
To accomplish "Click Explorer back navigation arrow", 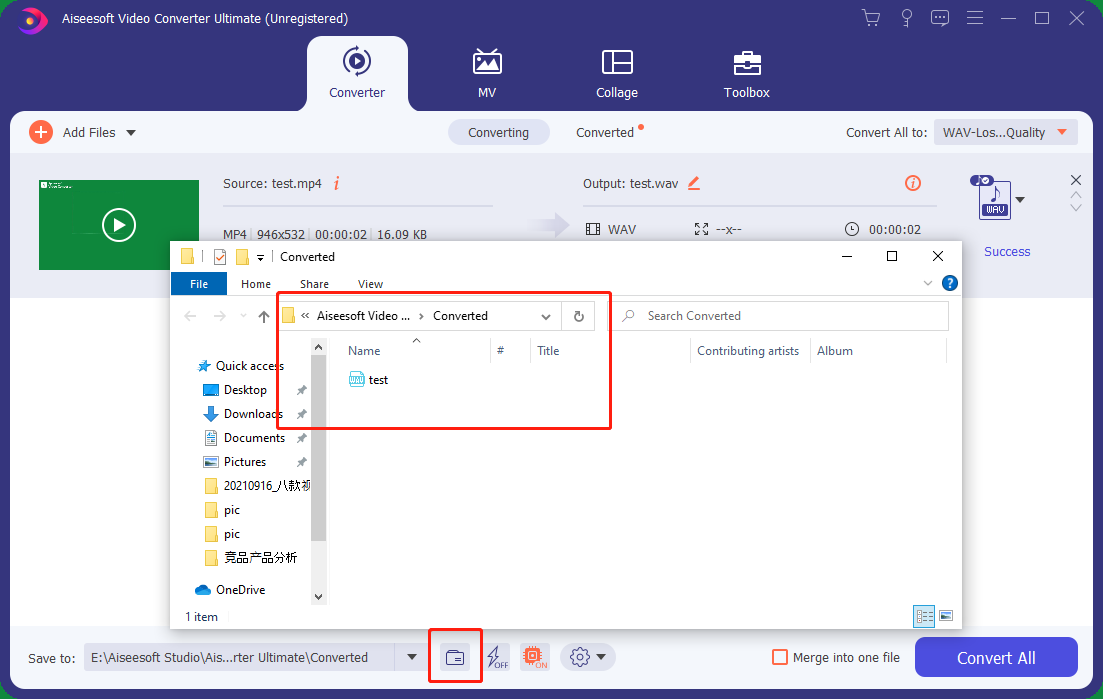I will (190, 316).
